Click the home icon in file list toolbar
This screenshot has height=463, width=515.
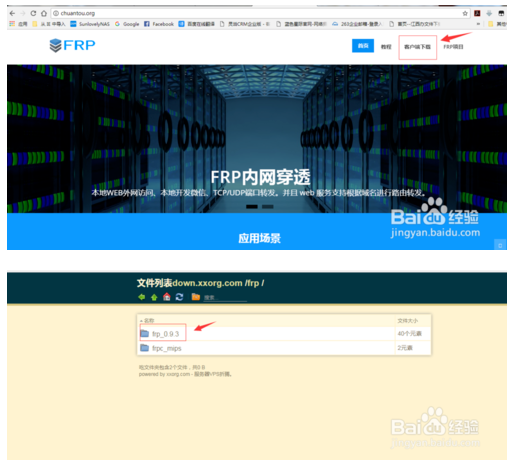167,297
